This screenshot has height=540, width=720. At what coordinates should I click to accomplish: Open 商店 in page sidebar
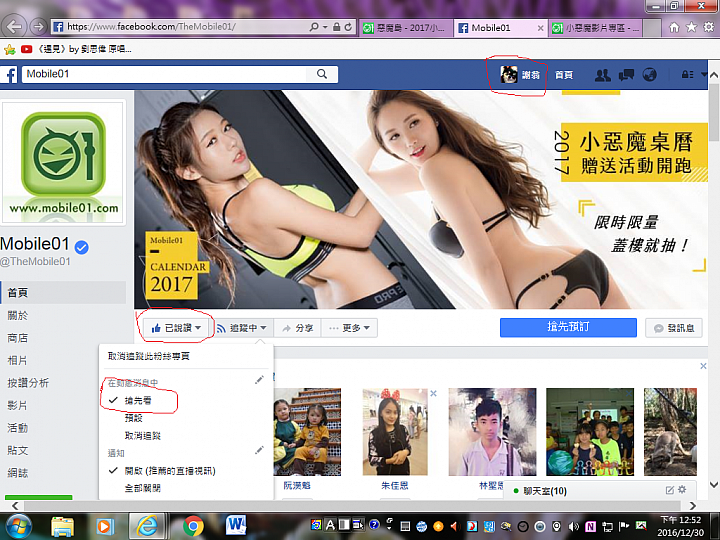18,338
